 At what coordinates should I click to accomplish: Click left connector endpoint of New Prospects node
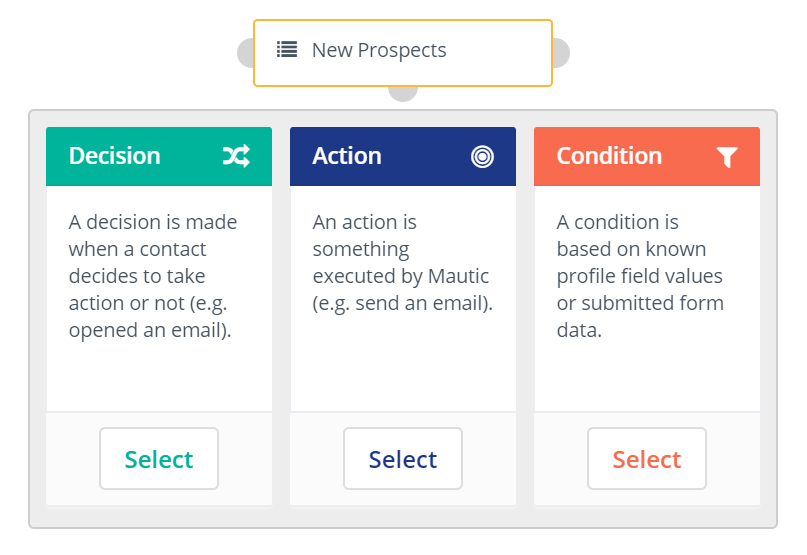tap(245, 53)
